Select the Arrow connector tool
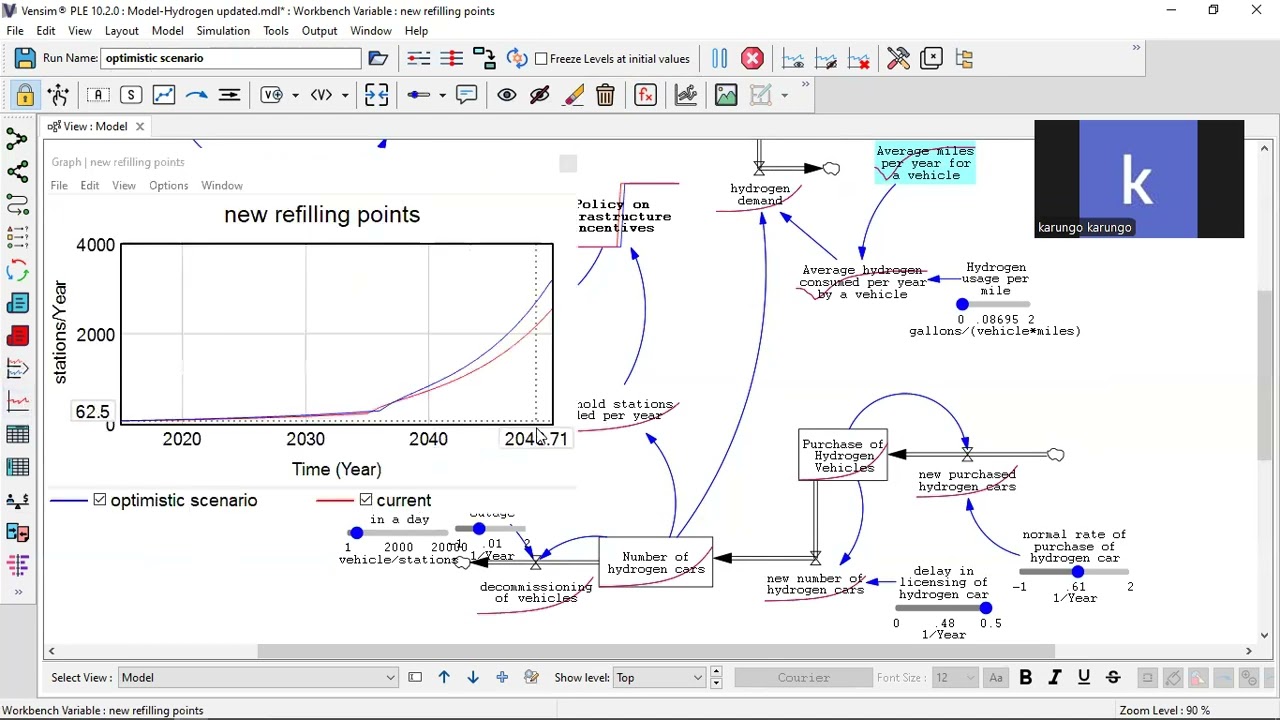The width and height of the screenshot is (1280, 720). point(196,95)
